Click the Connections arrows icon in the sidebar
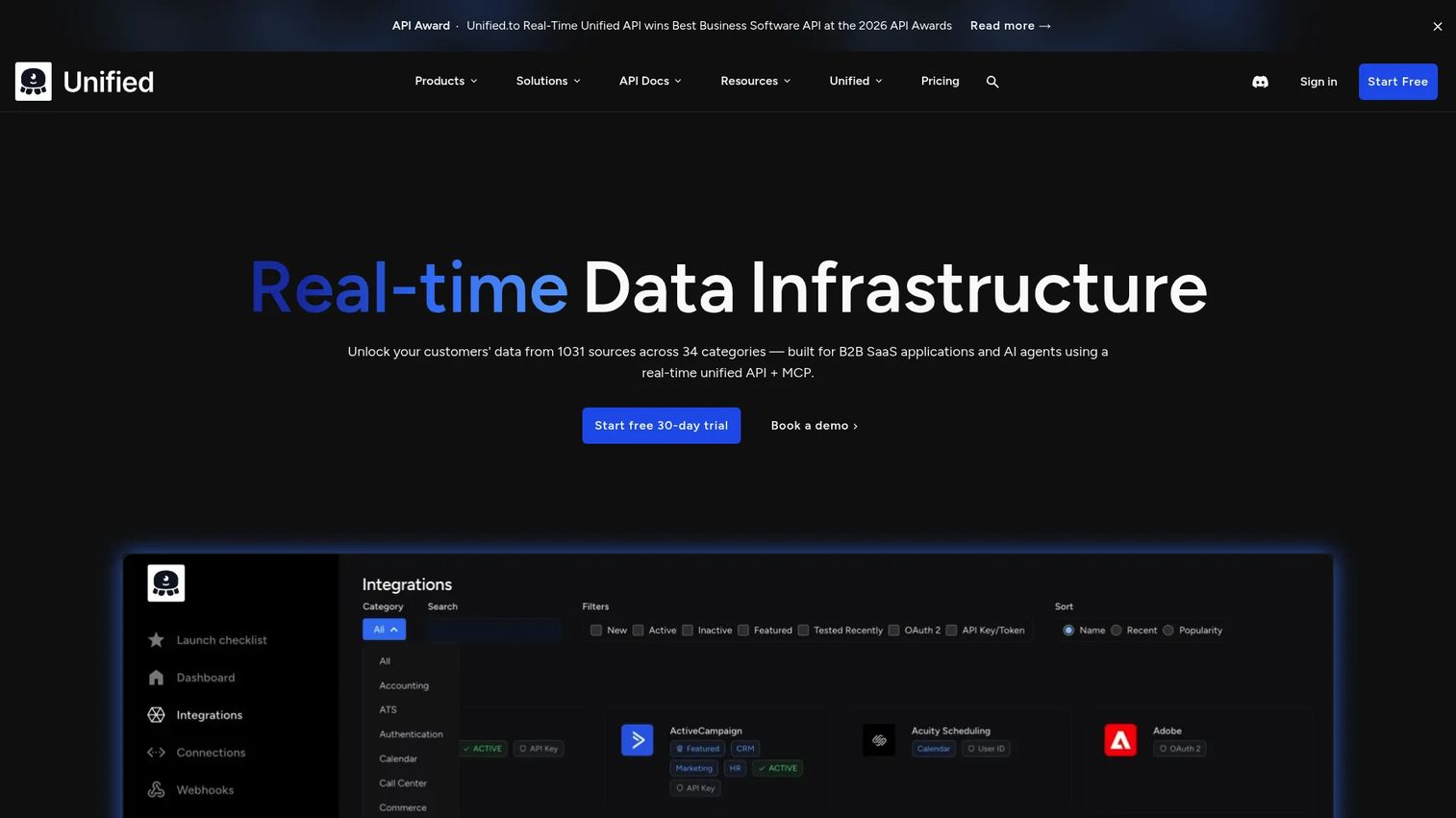The height and width of the screenshot is (818, 1456). (x=156, y=753)
